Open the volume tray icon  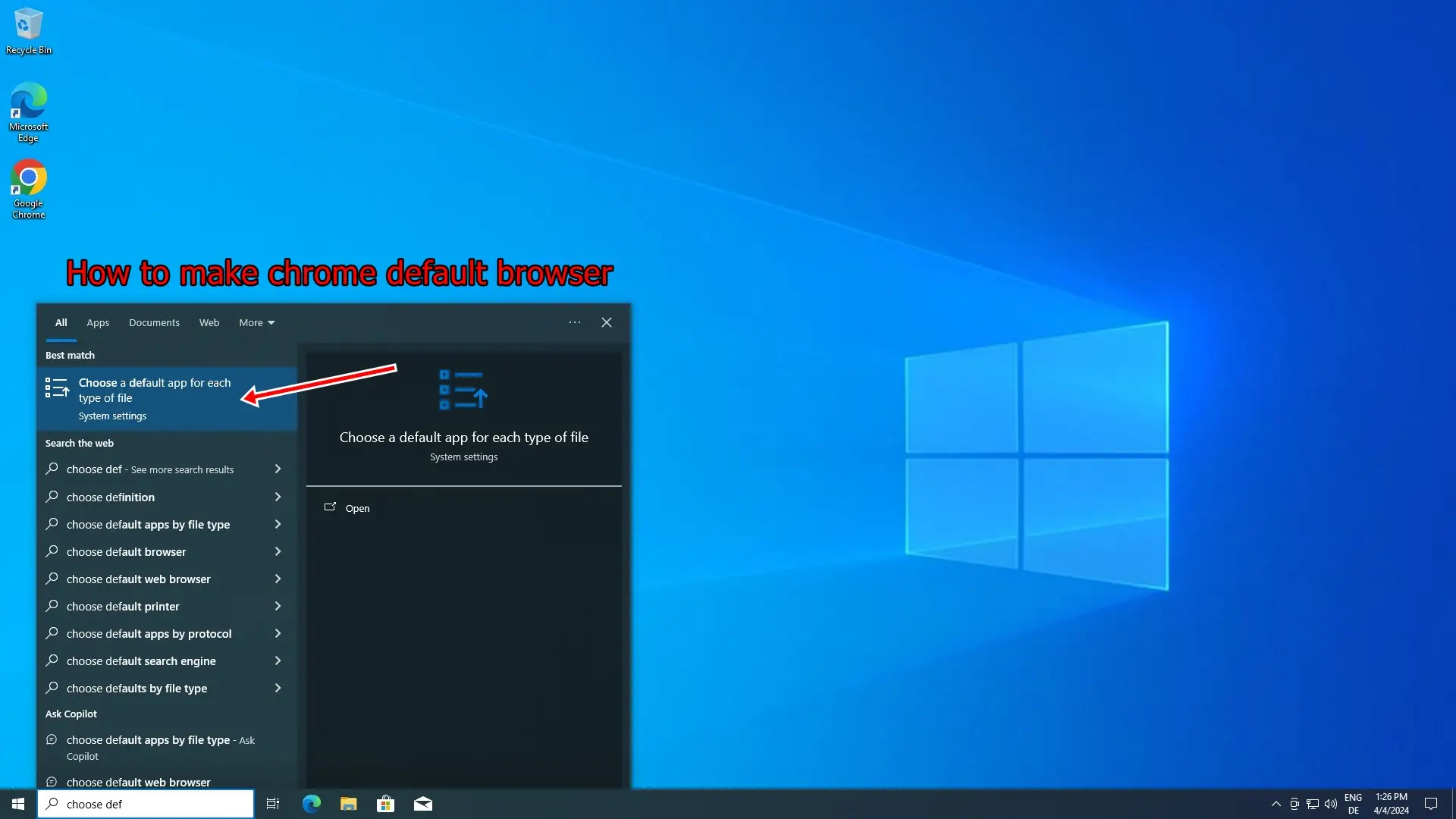(x=1331, y=804)
